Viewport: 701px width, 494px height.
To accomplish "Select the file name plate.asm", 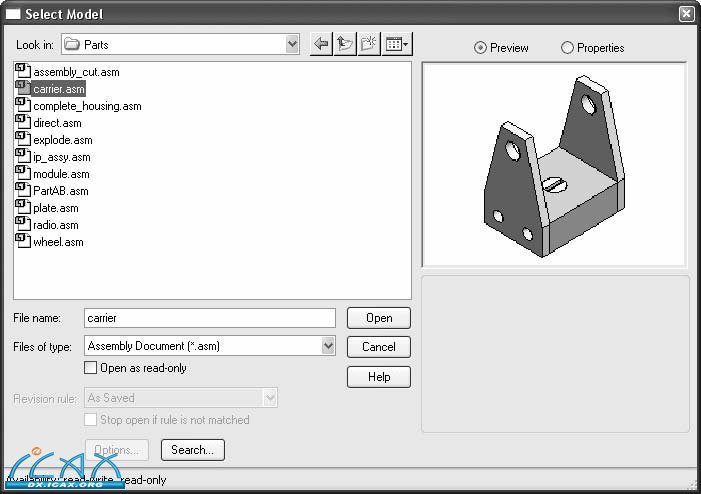I will click(56, 208).
